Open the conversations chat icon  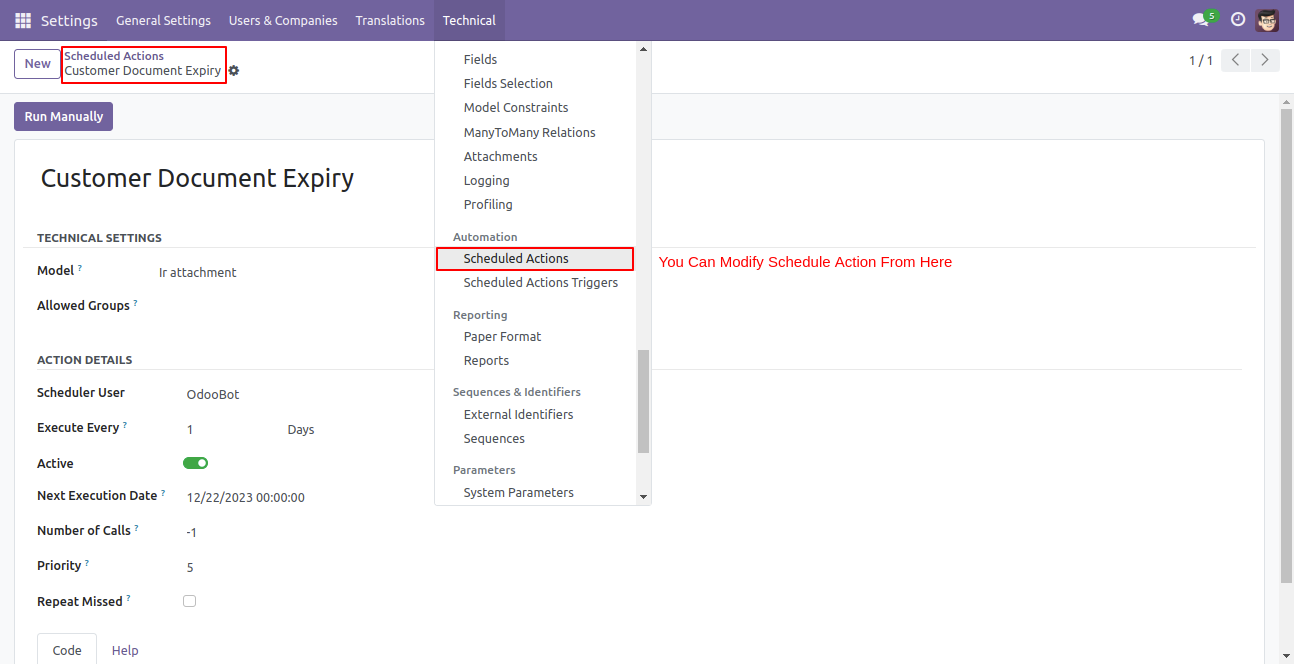pyautogui.click(x=1200, y=20)
